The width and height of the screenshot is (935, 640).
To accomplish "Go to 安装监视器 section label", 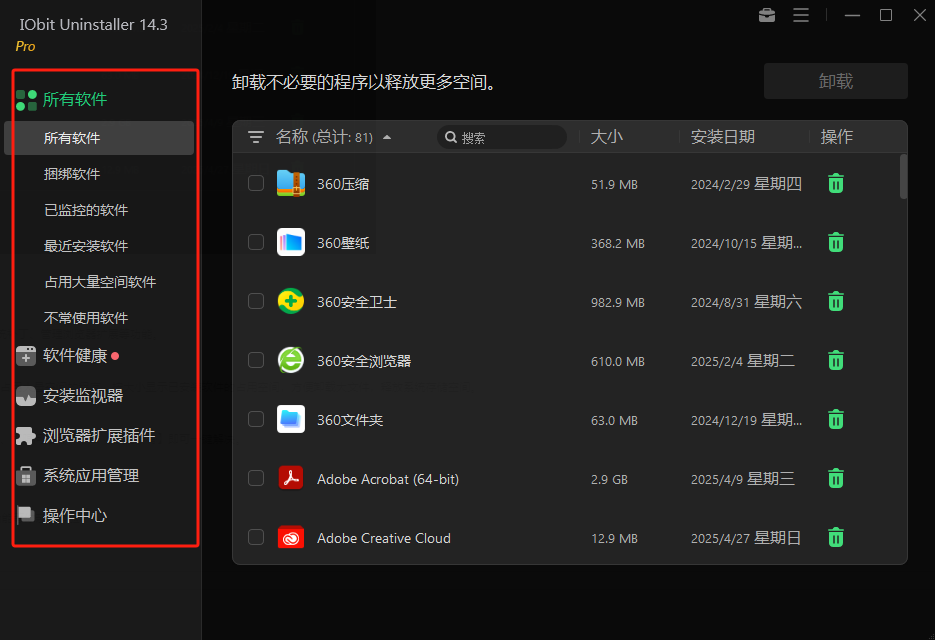I will click(x=83, y=396).
